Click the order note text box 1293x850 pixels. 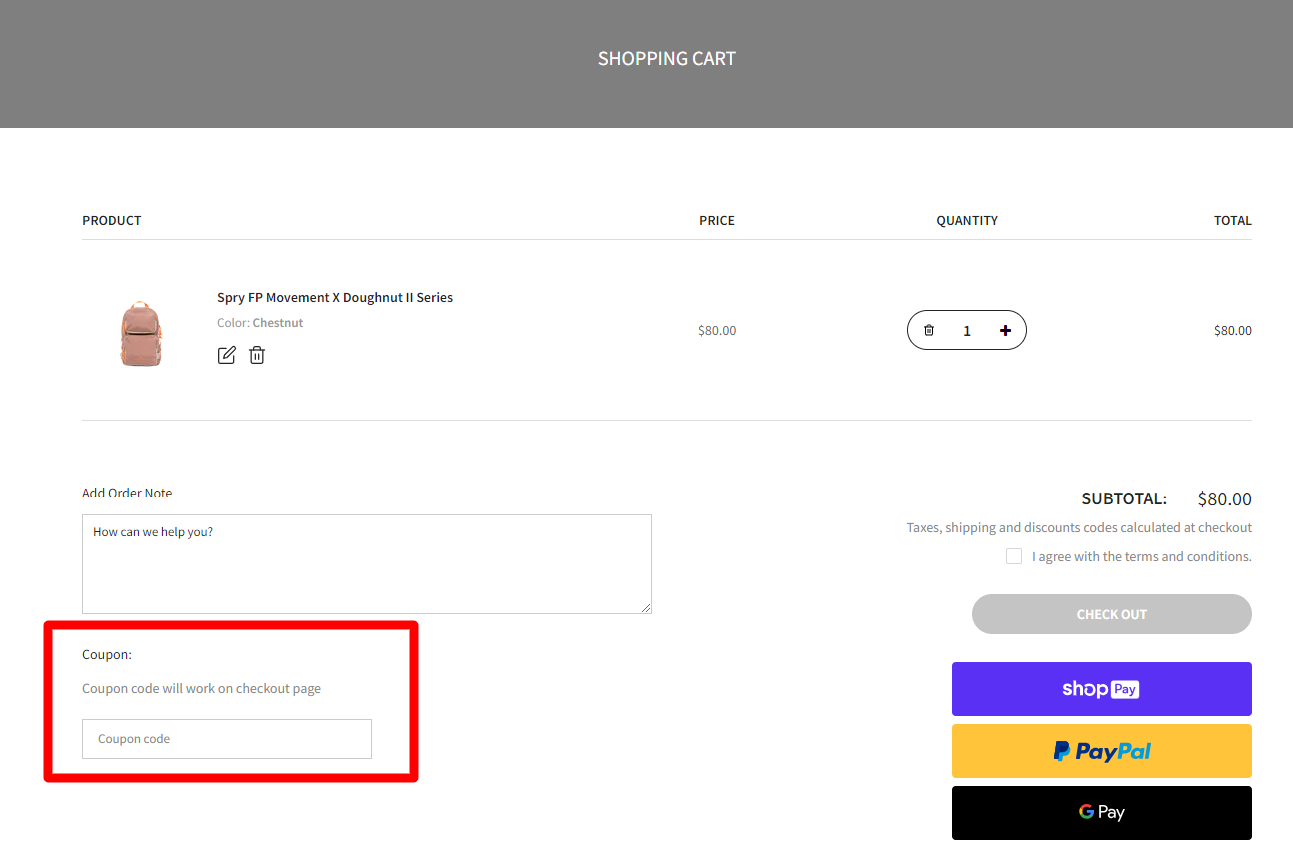click(367, 563)
